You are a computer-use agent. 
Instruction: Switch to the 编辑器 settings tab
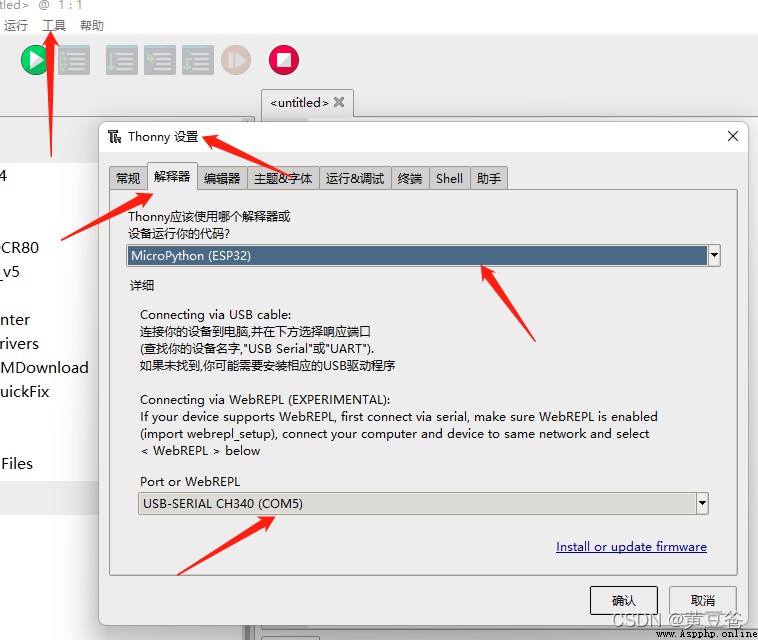tap(222, 178)
